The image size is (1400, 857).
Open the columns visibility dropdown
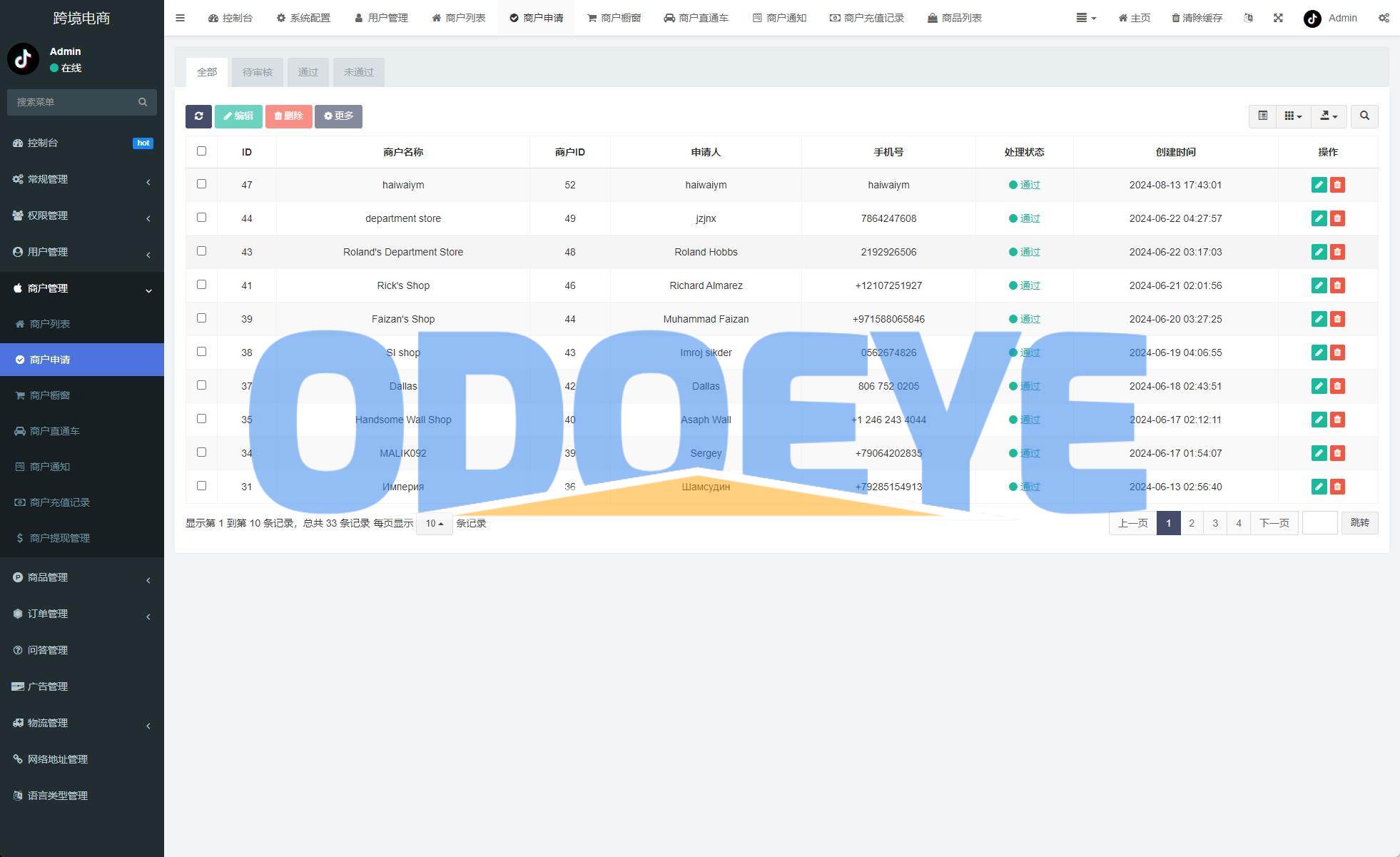click(x=1293, y=116)
